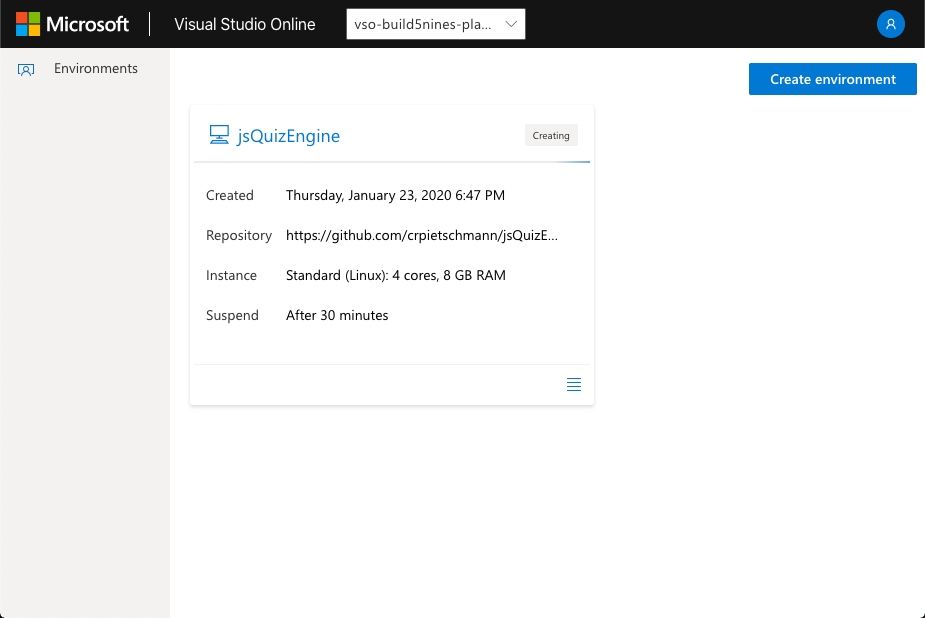
Task: Open the jsQuizEngine card hamburger menu
Action: [x=573, y=384]
